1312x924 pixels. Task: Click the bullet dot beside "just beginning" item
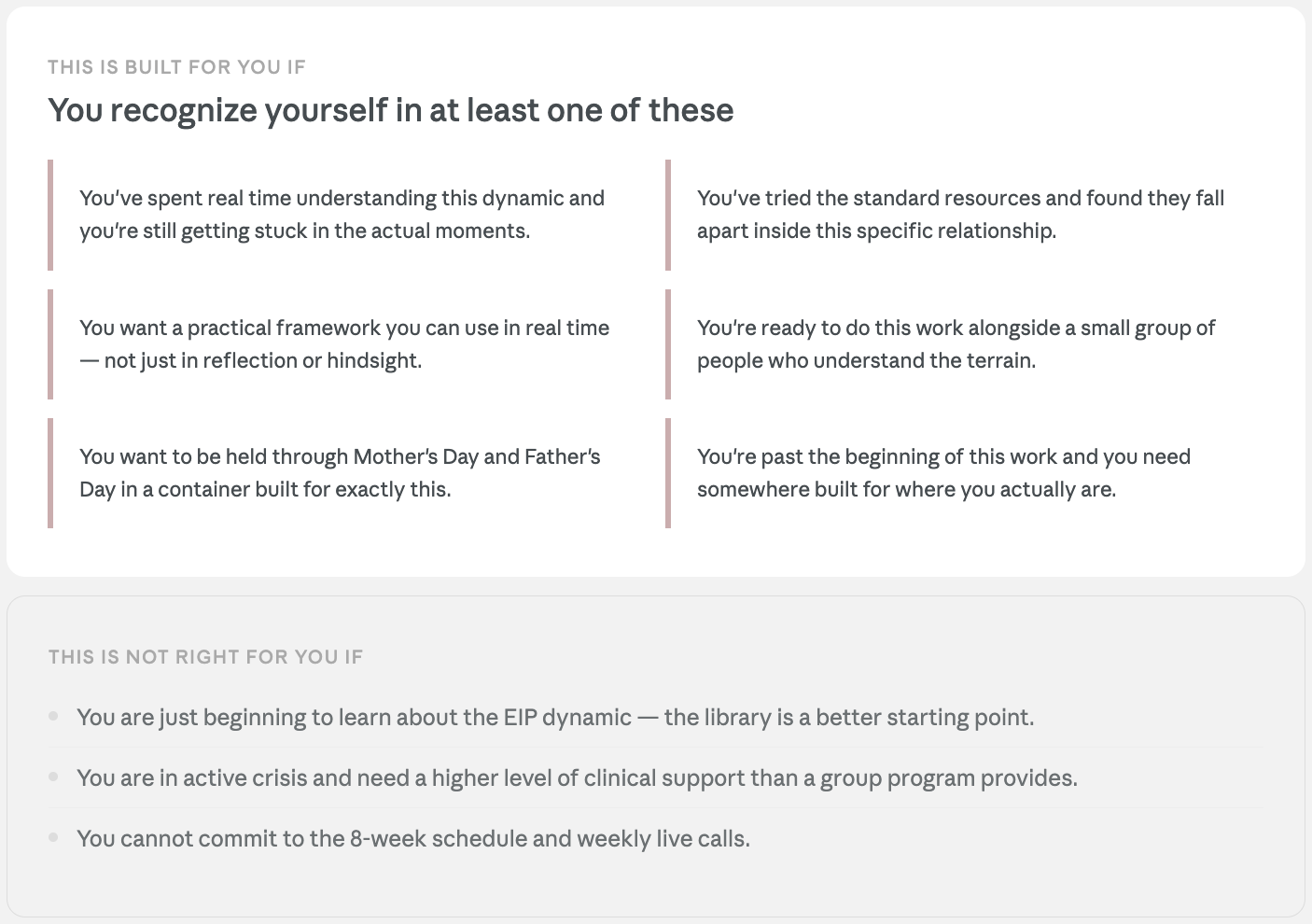54,717
